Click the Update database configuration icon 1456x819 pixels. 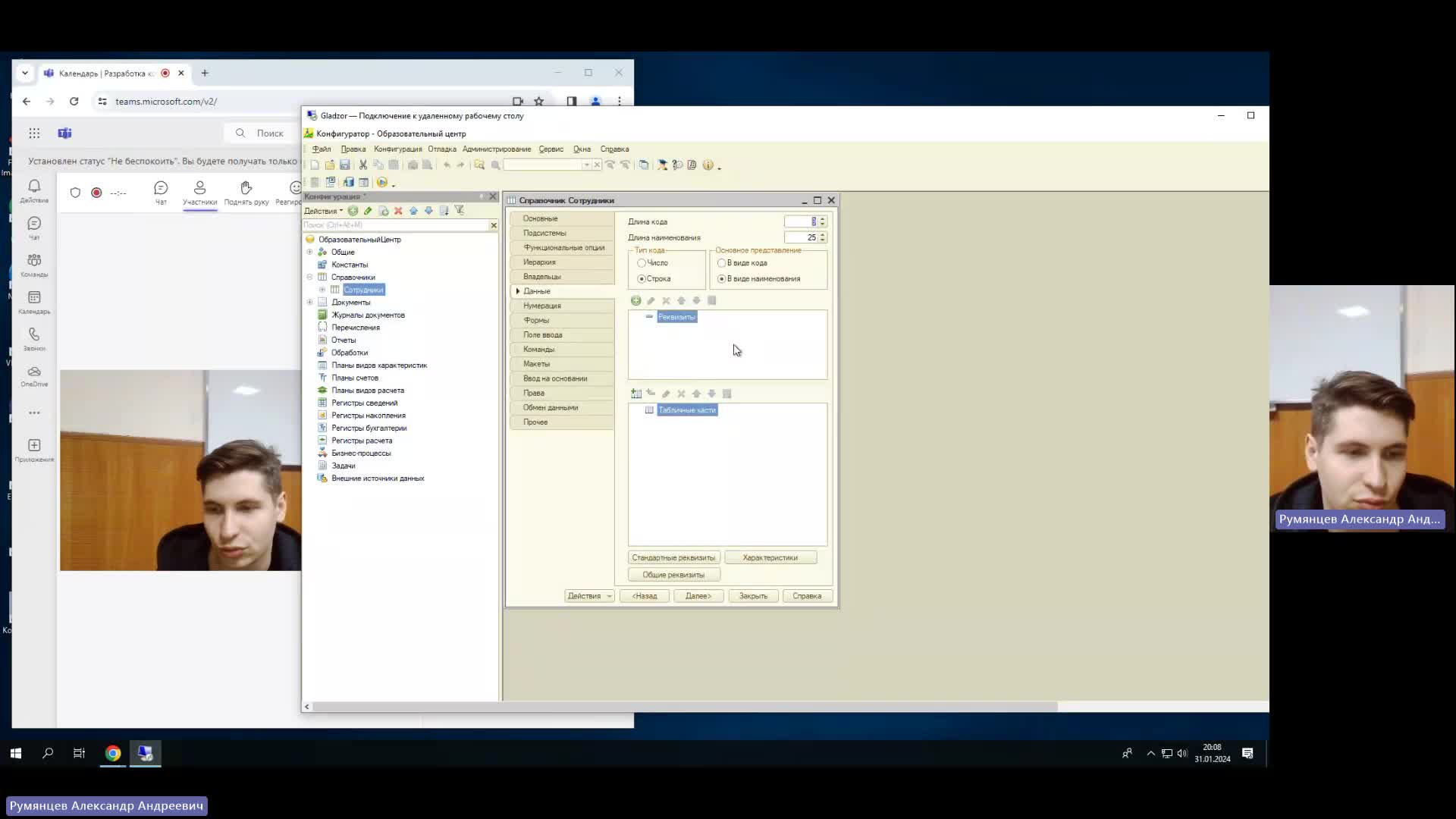[x=348, y=183]
